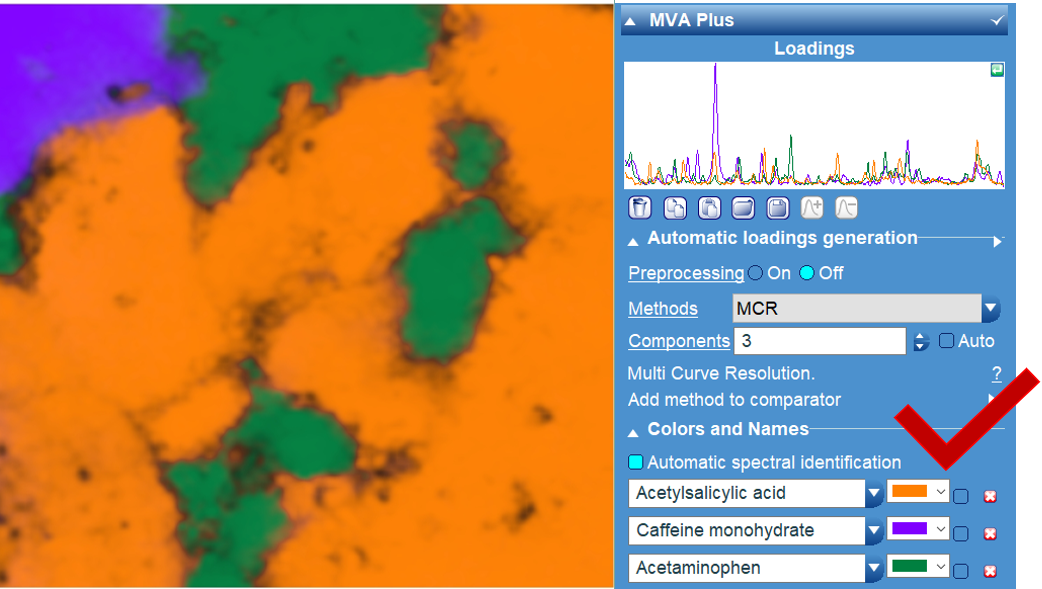Click the copy loadings icon
Viewport: 1042px width, 589px height.
tap(675, 208)
